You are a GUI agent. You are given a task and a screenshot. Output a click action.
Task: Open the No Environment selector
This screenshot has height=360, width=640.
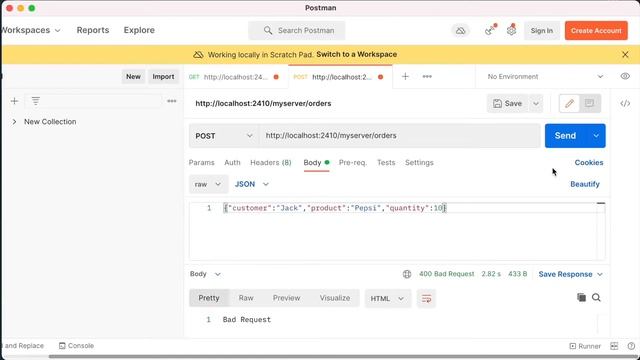click(545, 76)
